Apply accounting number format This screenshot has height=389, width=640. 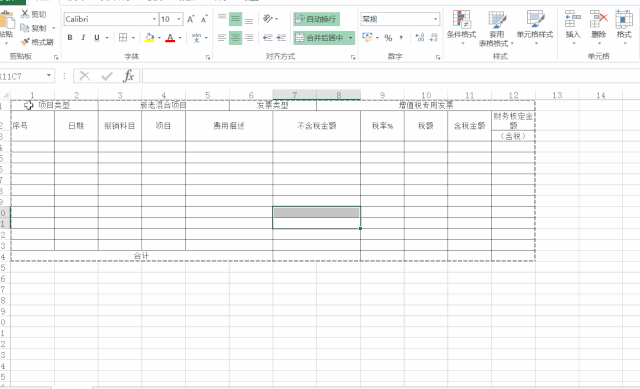tap(367, 38)
